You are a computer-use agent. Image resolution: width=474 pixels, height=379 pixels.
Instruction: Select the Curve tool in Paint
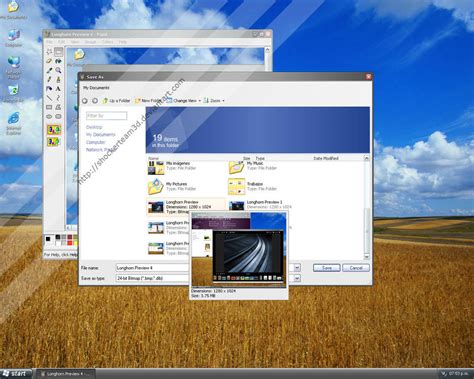(58, 98)
